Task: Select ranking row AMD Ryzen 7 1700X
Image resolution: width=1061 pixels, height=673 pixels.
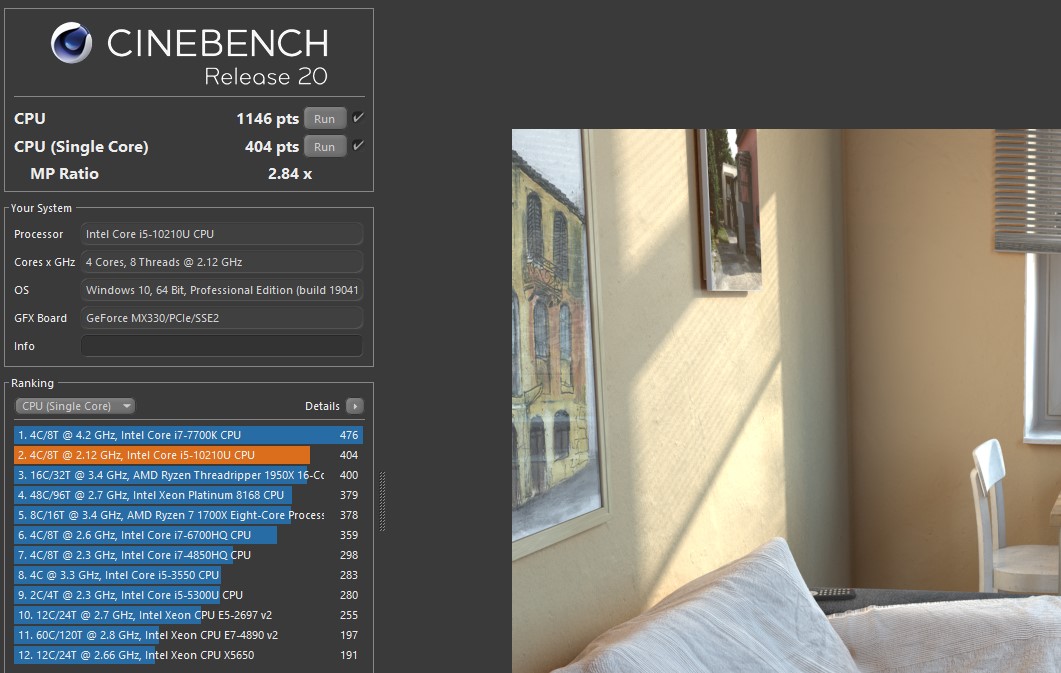Action: (188, 515)
